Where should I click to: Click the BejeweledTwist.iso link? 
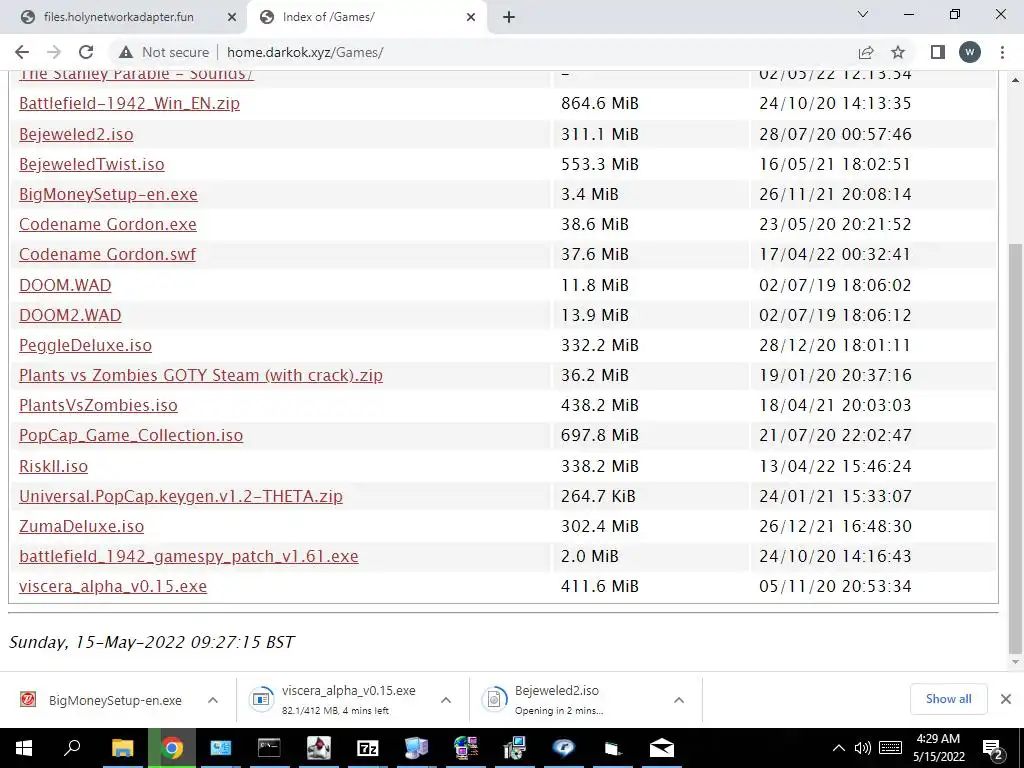pos(91,164)
